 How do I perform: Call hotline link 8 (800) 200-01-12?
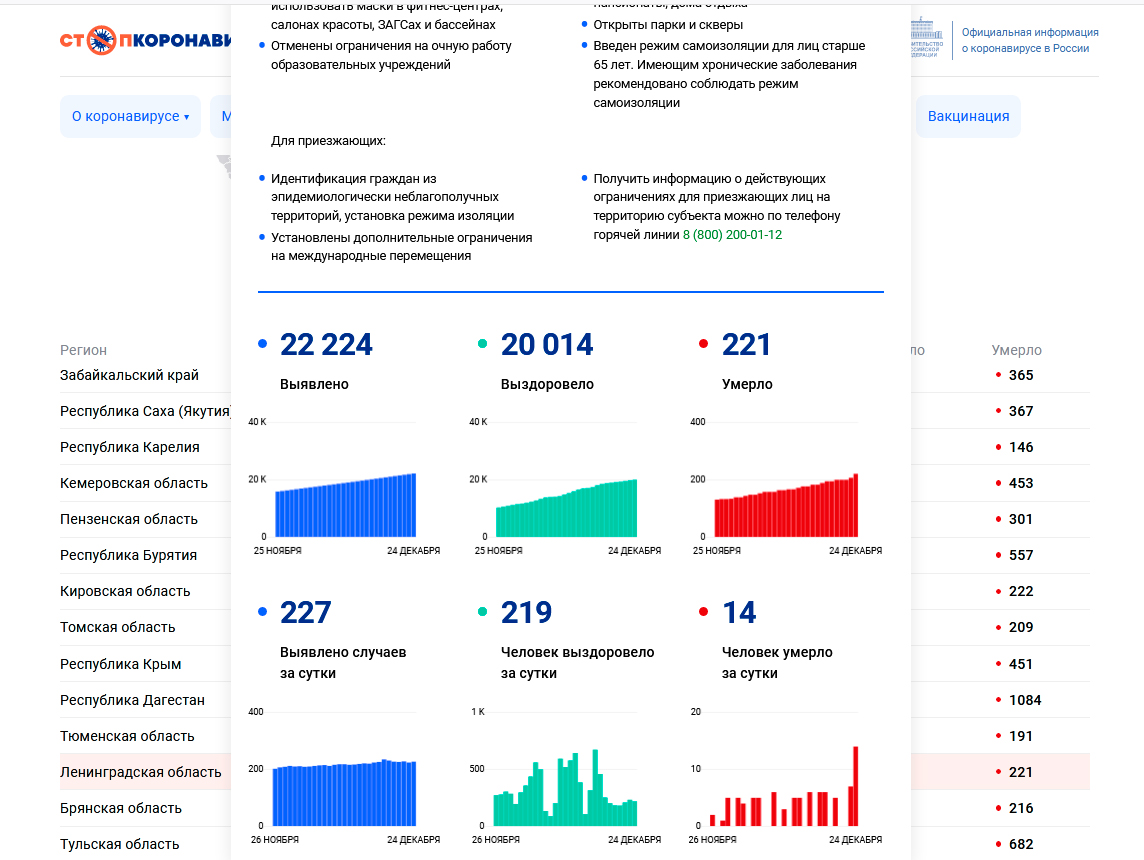point(732,235)
